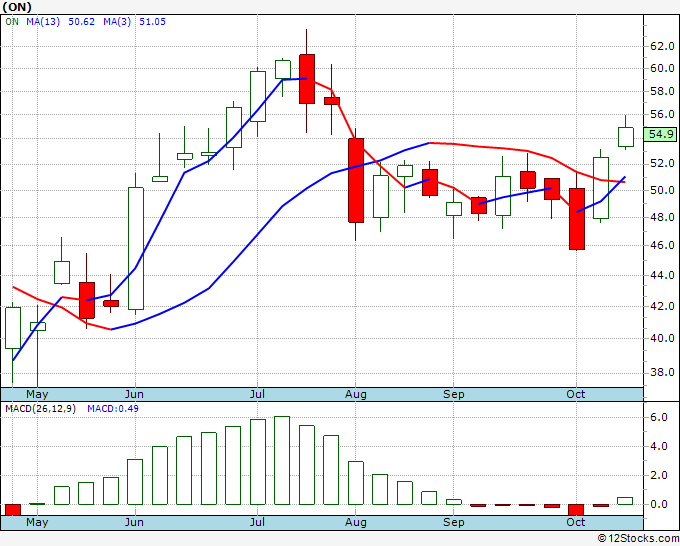Click the "(ON)" ticker title
The height and width of the screenshot is (546, 680).
(17, 7)
